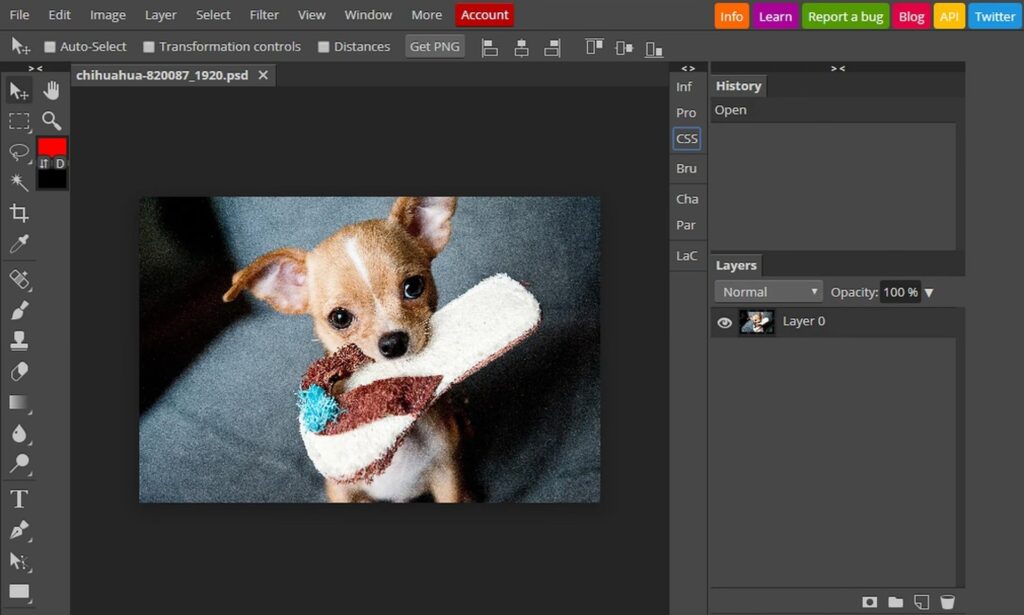The height and width of the screenshot is (615, 1024).
Task: Select the Magic Wand tool
Action: 19,182
